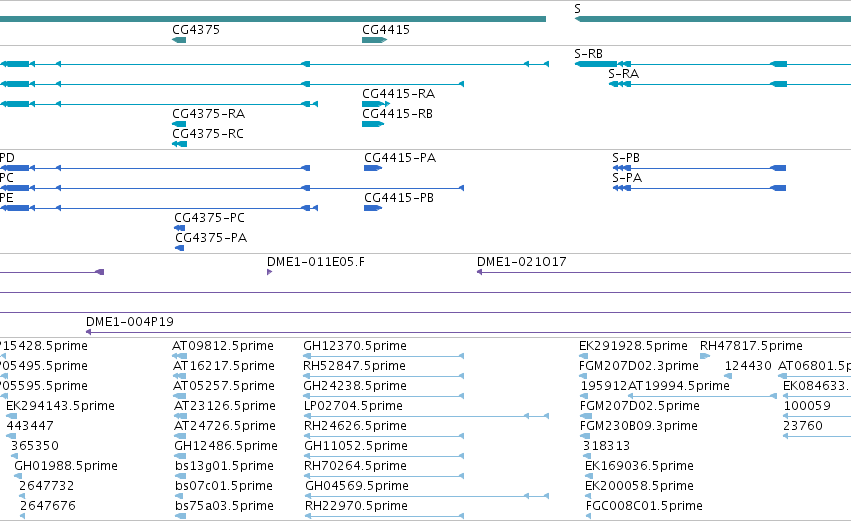Select the EK294143.5prime EST label
Viewport: 851px width, 521px height.
[60, 406]
